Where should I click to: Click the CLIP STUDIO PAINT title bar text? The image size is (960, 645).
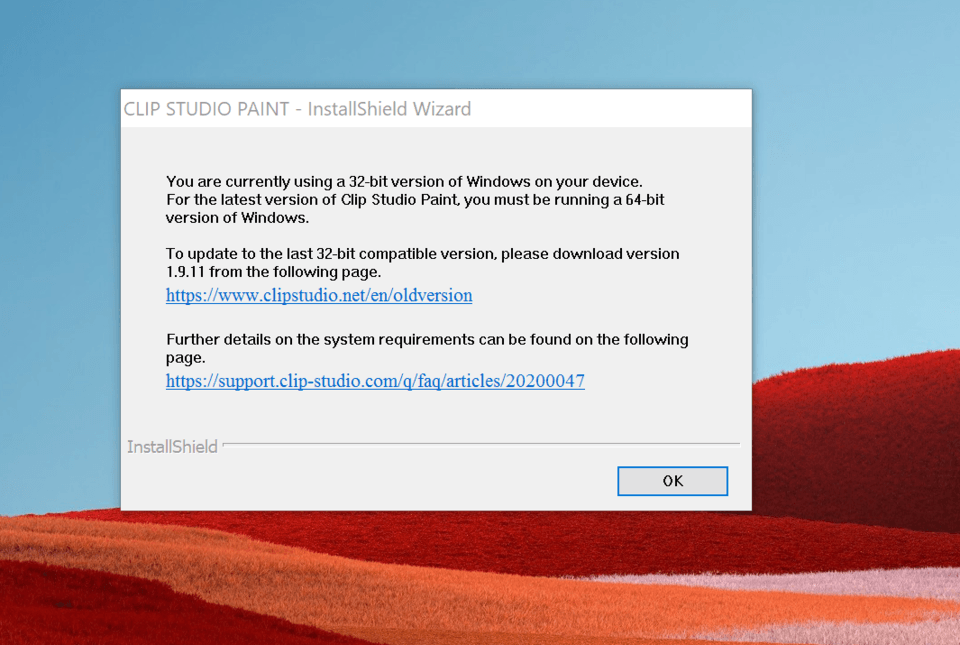(298, 109)
